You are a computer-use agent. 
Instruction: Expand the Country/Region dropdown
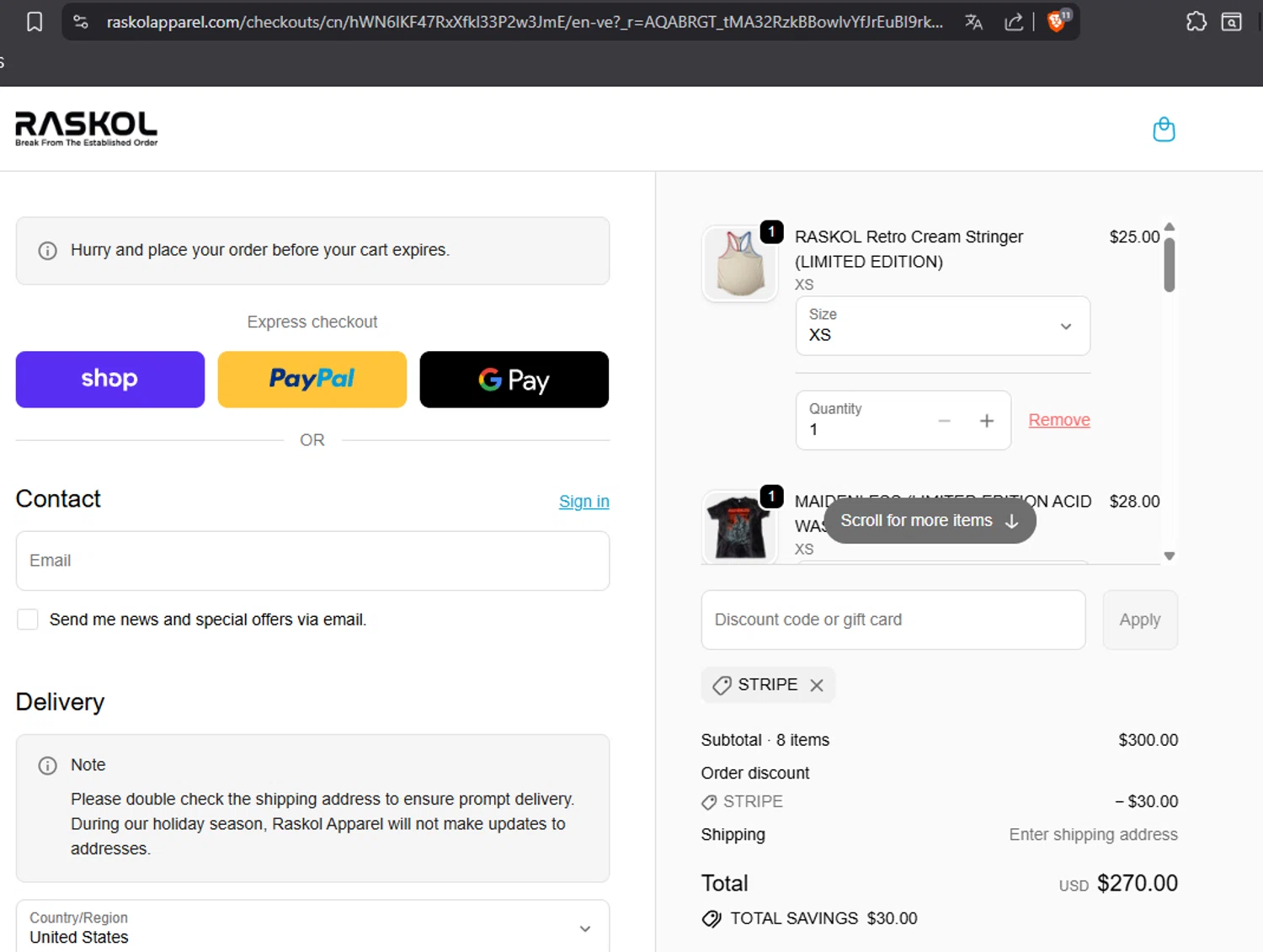[x=312, y=926]
